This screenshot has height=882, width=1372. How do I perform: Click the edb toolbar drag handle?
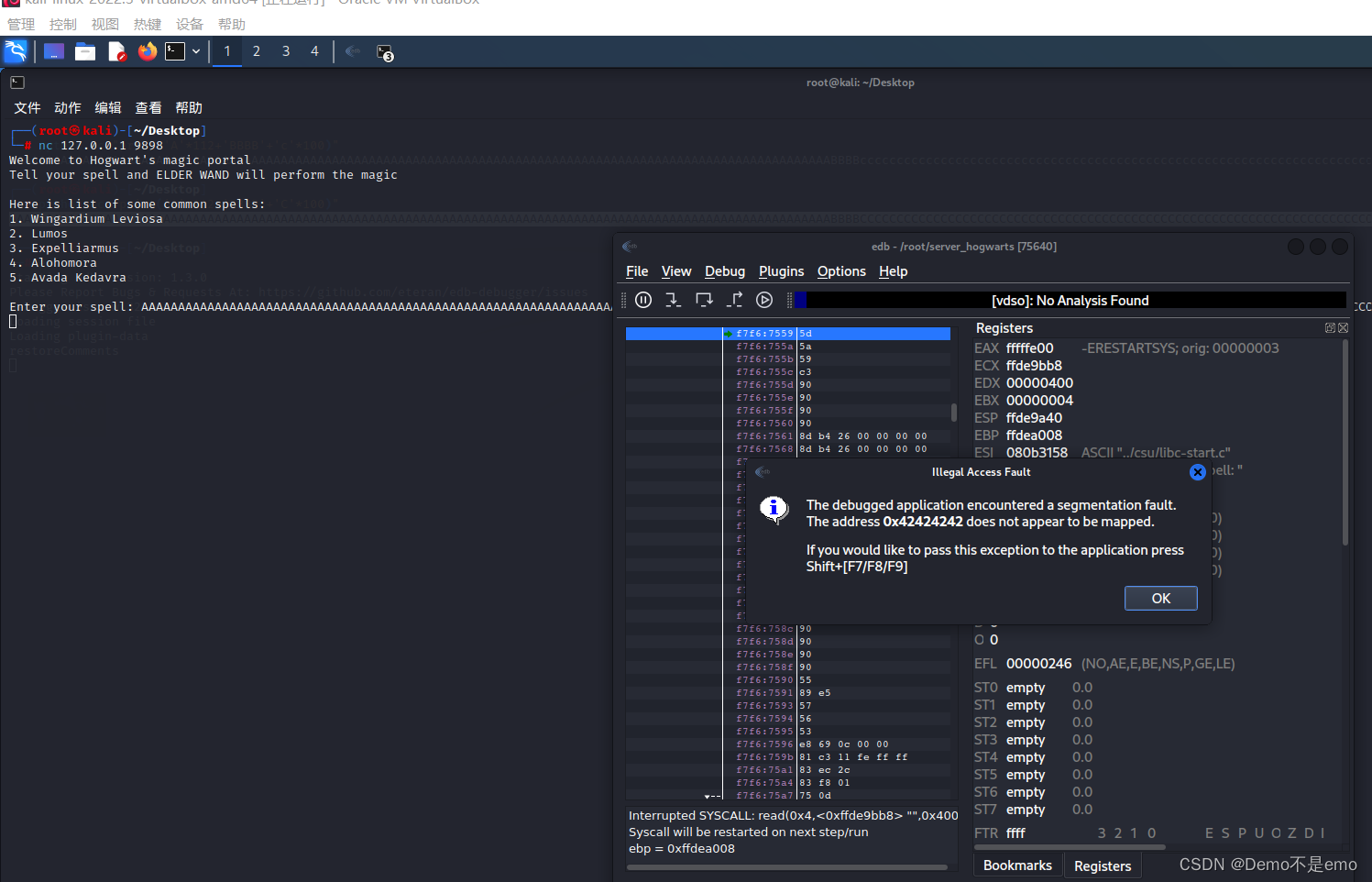[x=624, y=300]
